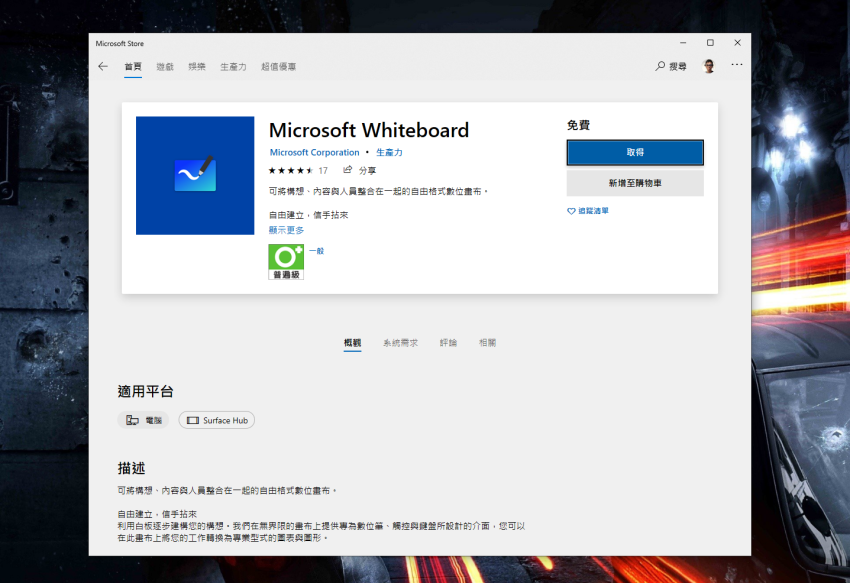Click the 一般 rating link

[x=317, y=251]
